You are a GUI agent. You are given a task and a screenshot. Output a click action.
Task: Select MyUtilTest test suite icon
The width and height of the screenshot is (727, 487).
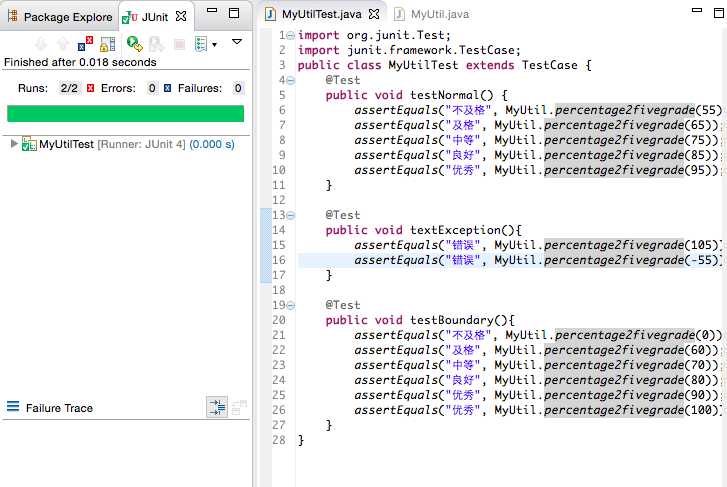(29, 144)
